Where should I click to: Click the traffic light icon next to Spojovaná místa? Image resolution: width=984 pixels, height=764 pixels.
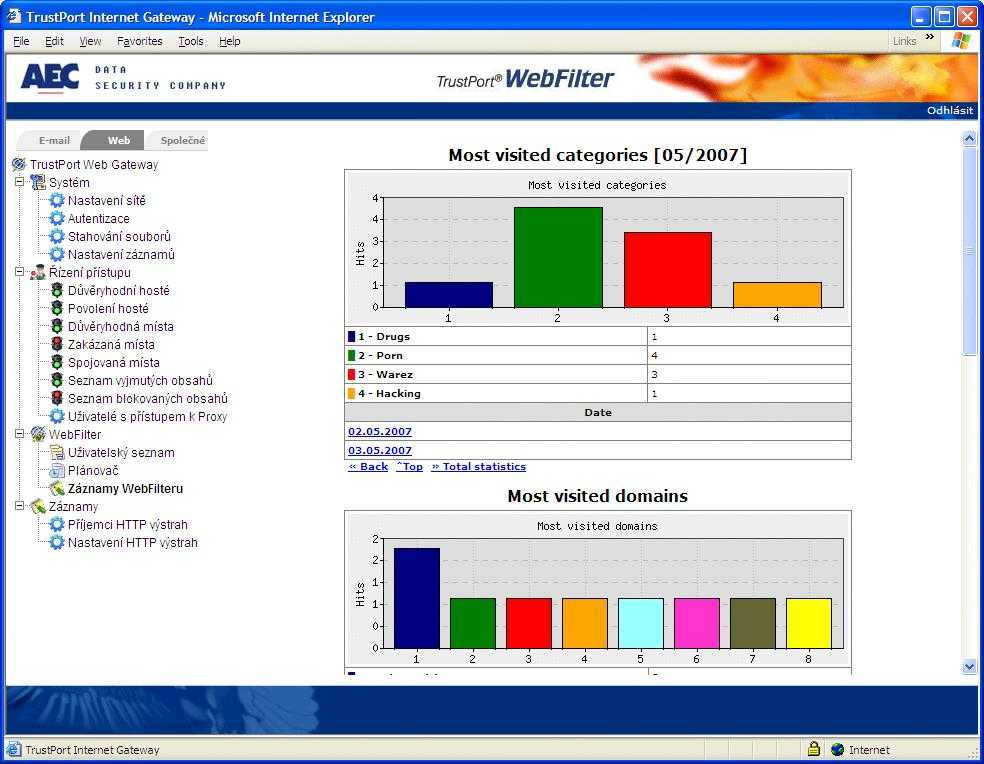(56, 362)
